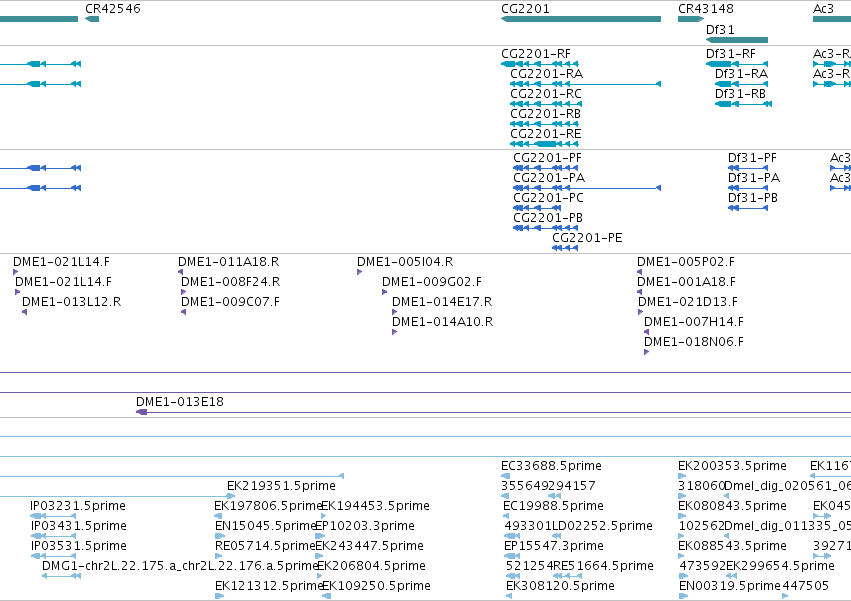Click the DME1-009G02.F label
This screenshot has width=851, height=601.
click(x=432, y=282)
